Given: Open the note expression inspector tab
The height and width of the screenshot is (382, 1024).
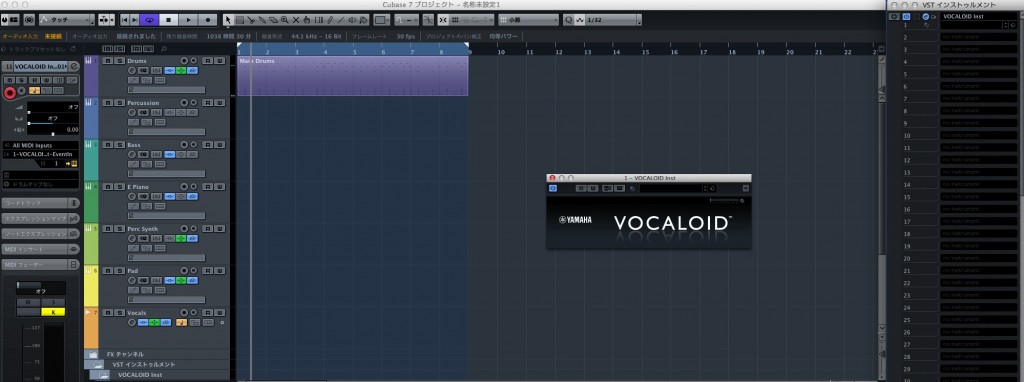Looking at the screenshot, I should pos(40,233).
